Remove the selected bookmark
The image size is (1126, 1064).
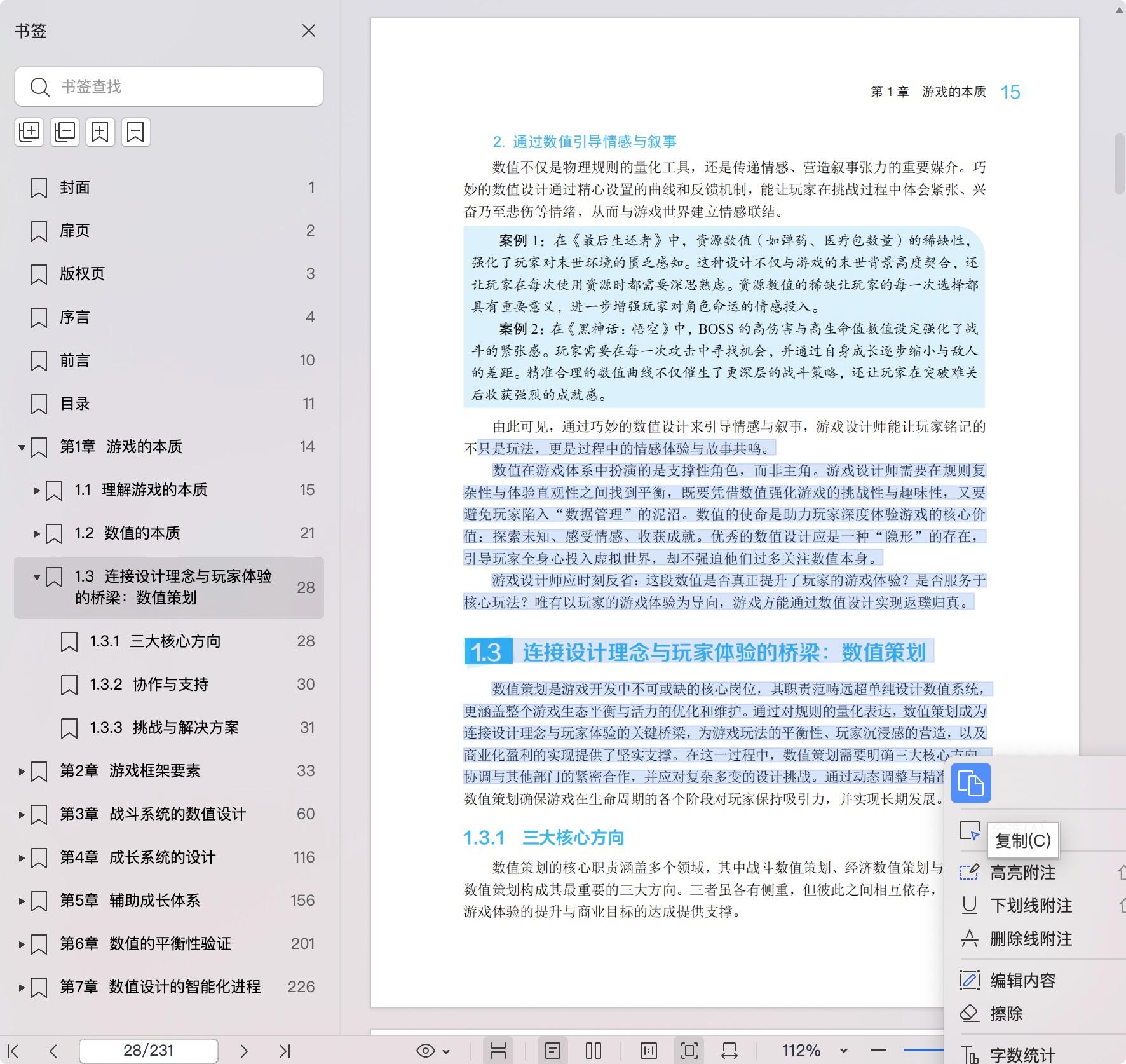[135, 132]
